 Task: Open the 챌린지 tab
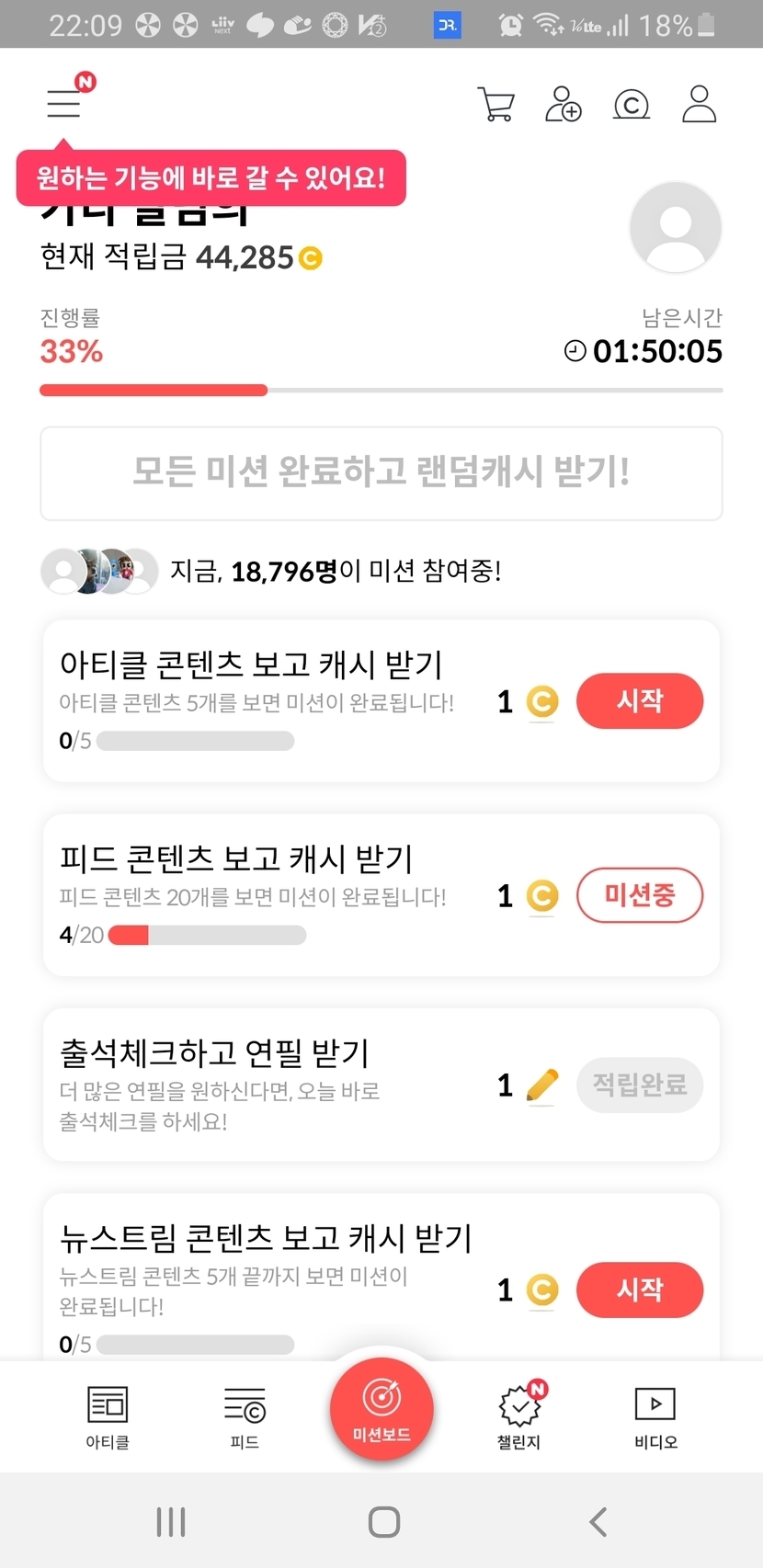tap(519, 1417)
